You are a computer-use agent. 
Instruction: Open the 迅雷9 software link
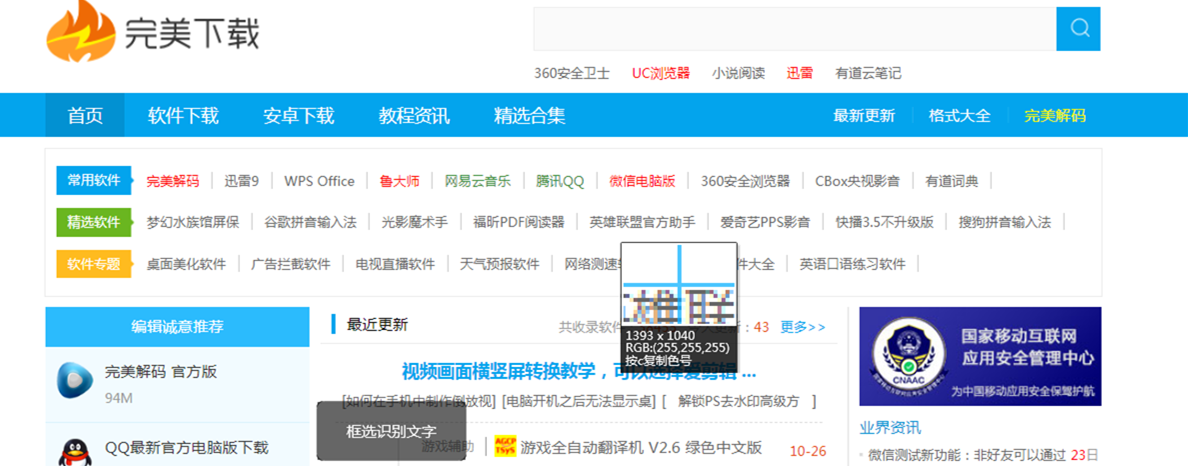242,181
